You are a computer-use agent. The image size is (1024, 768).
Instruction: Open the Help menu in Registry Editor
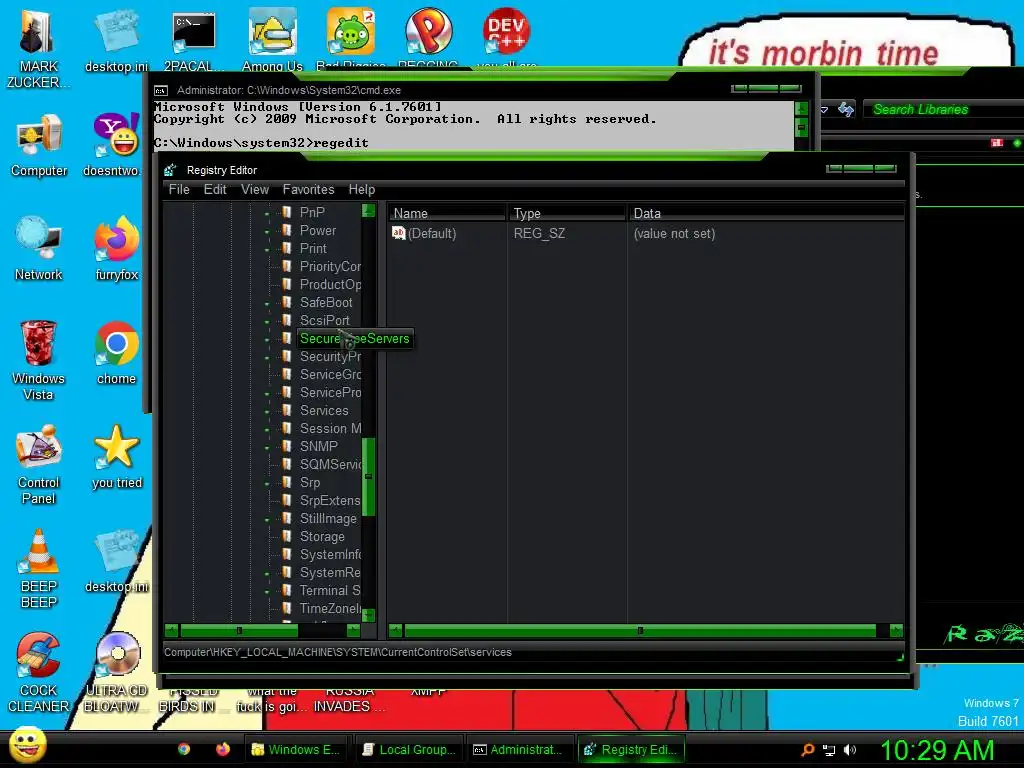tap(362, 189)
